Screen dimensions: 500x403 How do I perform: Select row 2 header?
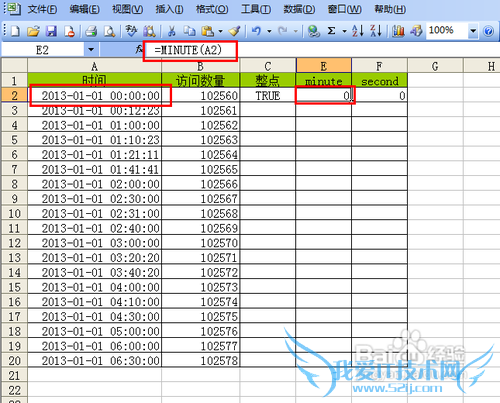(x=14, y=95)
